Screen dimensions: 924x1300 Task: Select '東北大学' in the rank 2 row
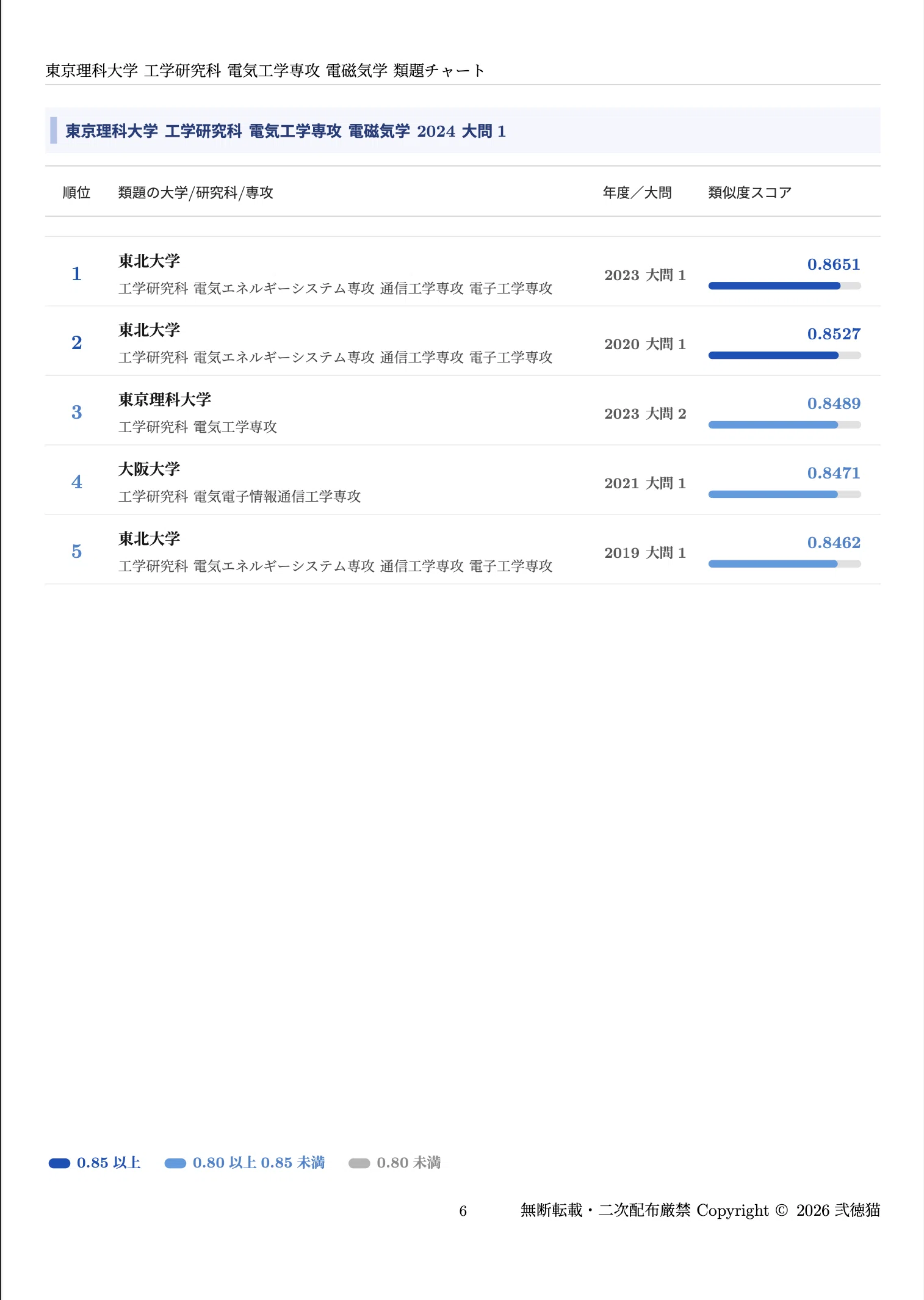[x=150, y=330]
